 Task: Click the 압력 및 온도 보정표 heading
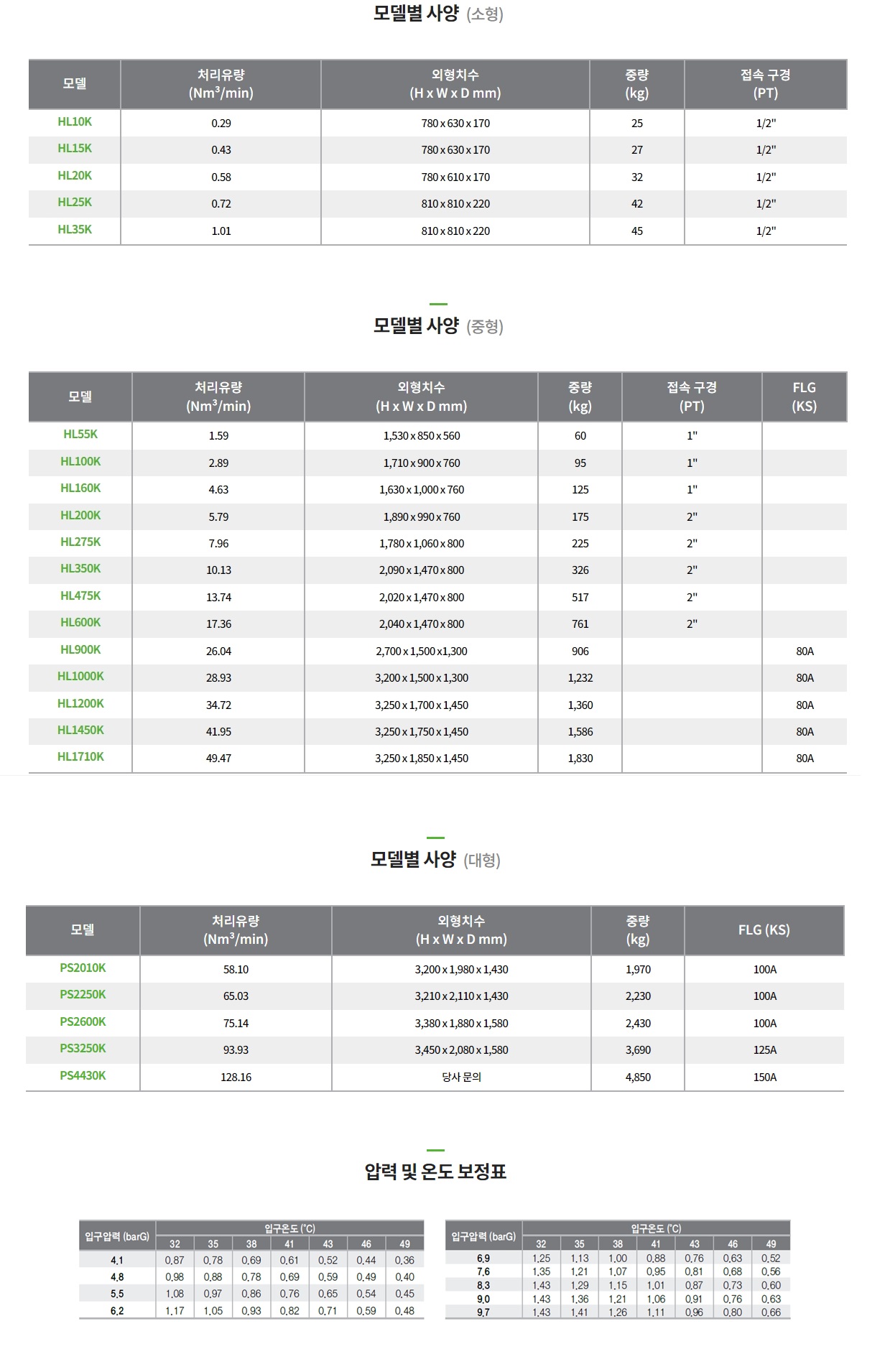pos(435,1172)
